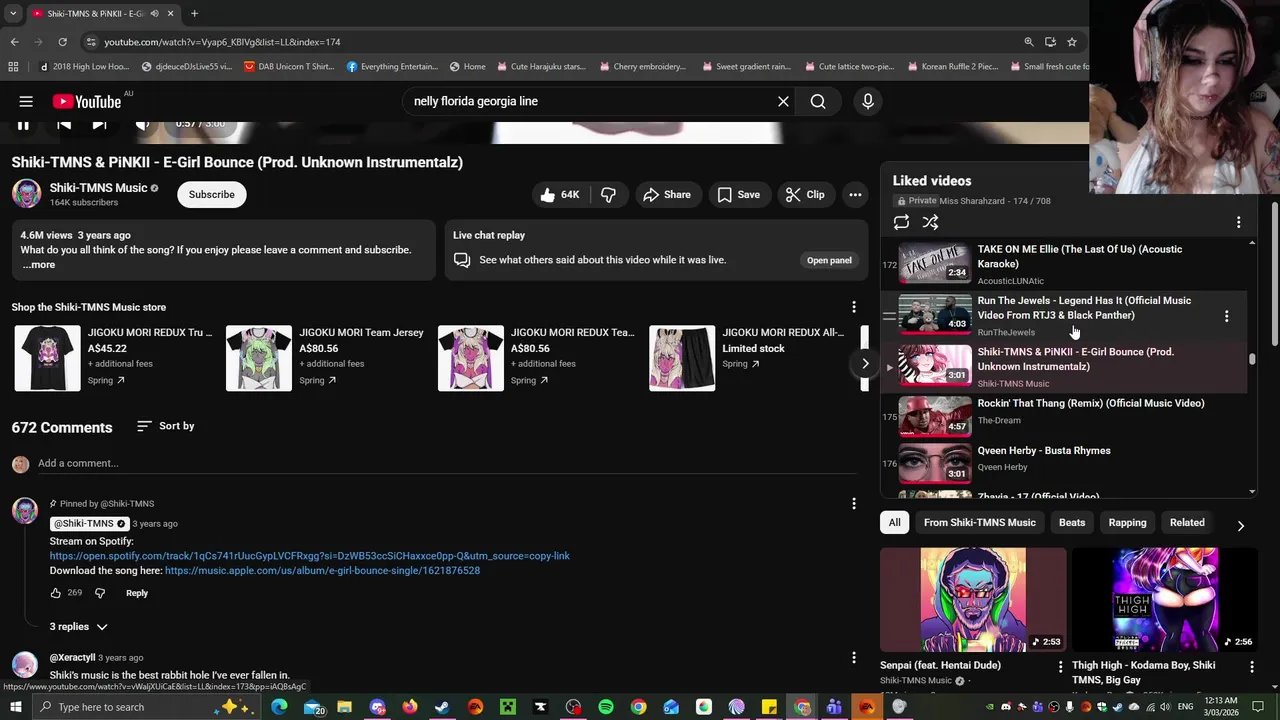The width and height of the screenshot is (1280, 720).
Task: Open Microsoft Teams from the taskbar
Action: (x=834, y=707)
